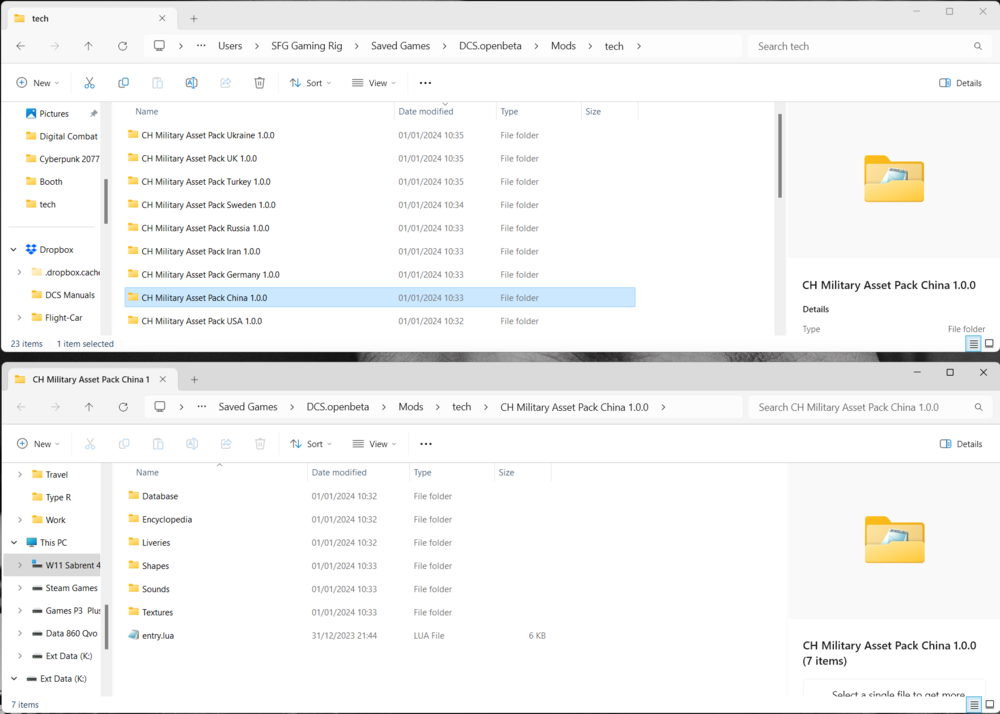Click the PC icon in tech address bar
The height and width of the screenshot is (714, 1000).
pyautogui.click(x=159, y=46)
